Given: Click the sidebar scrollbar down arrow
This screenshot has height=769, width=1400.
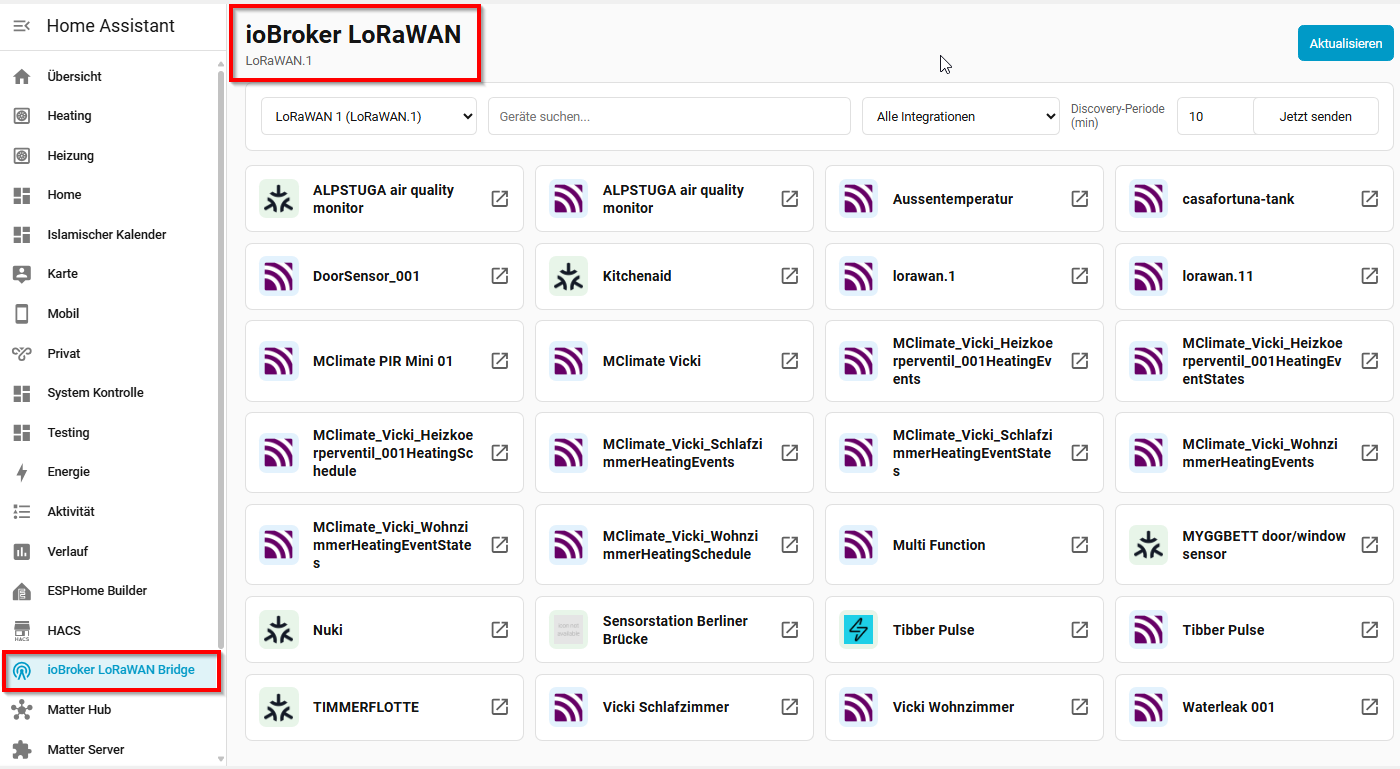Looking at the screenshot, I should pyautogui.click(x=221, y=760).
